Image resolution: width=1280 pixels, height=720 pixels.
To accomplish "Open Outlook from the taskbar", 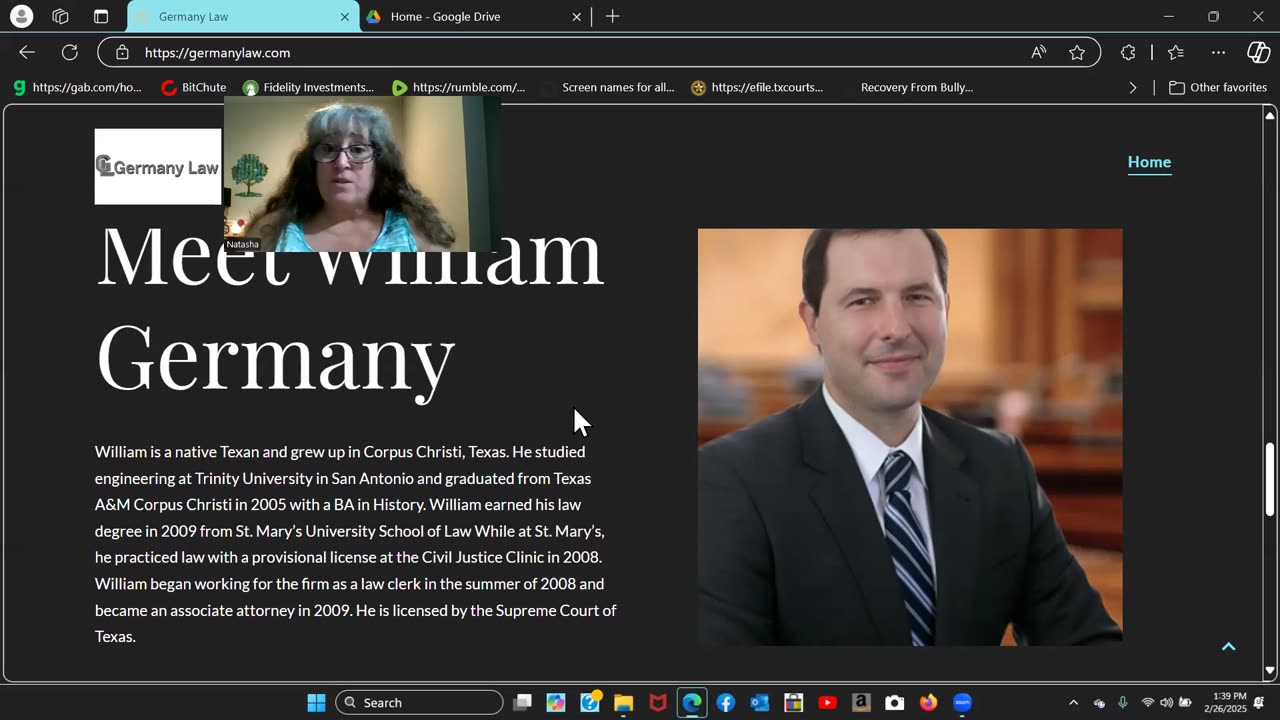I will [760, 702].
